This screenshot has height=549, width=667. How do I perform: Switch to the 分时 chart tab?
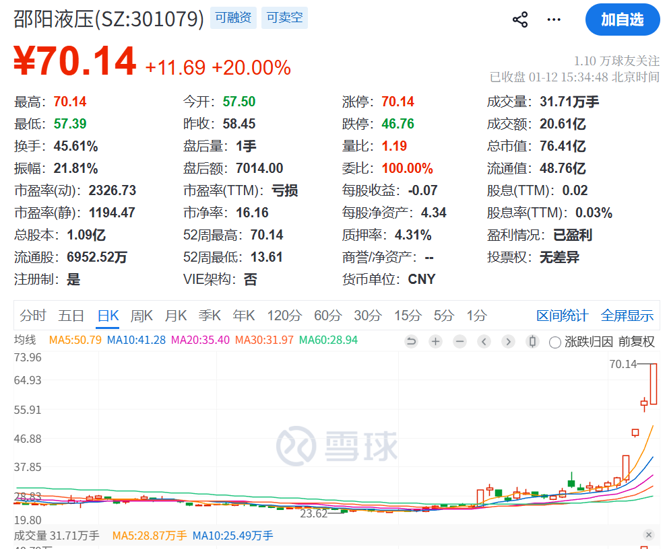click(33, 315)
